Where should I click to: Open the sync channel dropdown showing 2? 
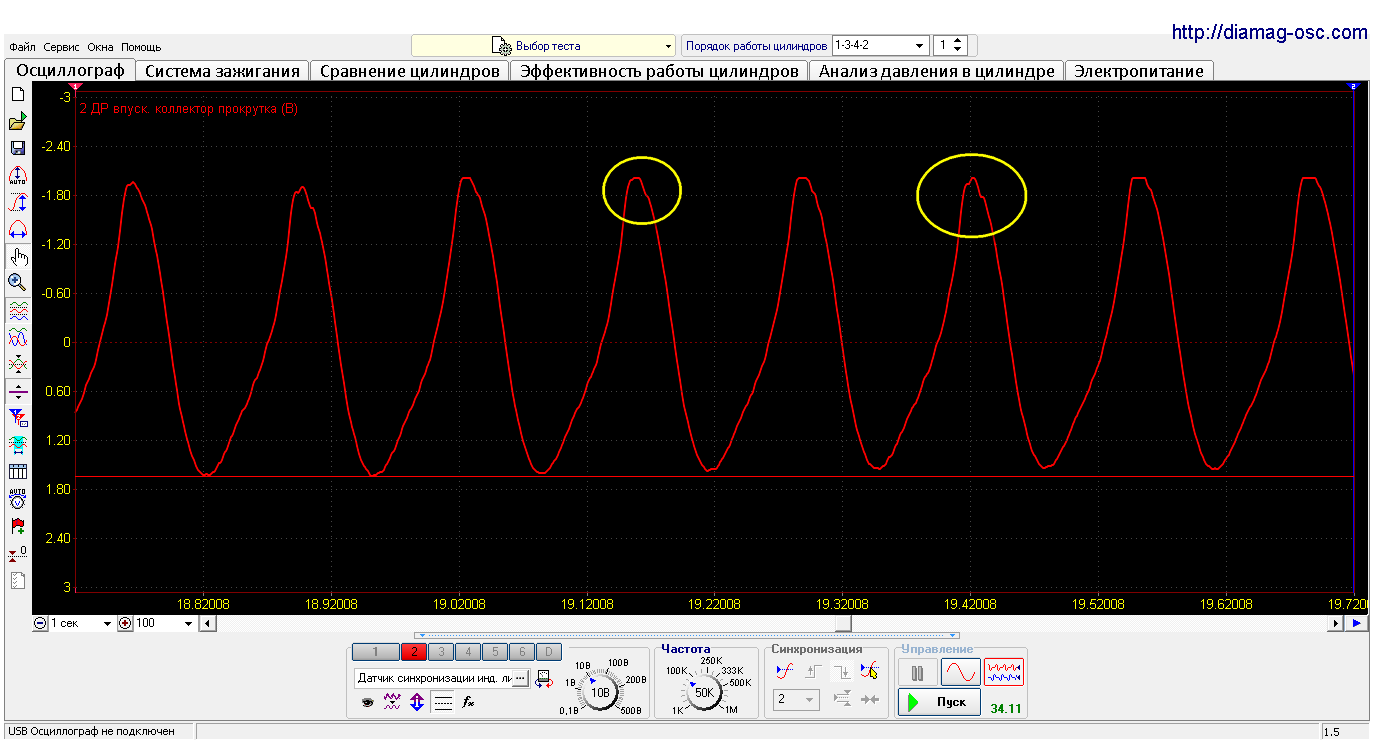pos(796,699)
